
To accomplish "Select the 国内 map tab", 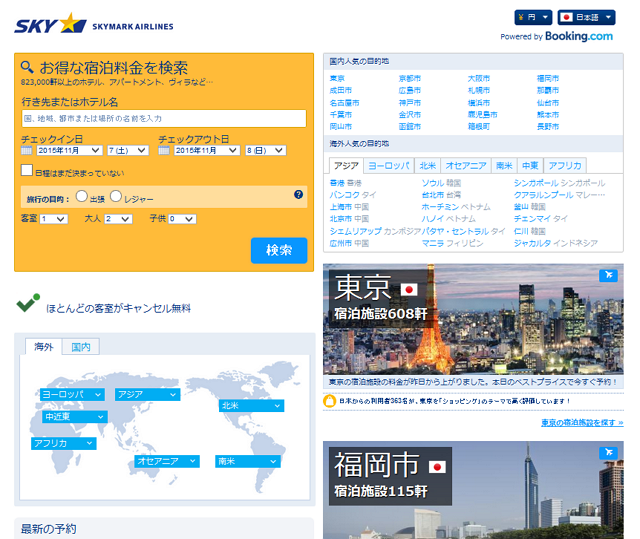I will [81, 347].
